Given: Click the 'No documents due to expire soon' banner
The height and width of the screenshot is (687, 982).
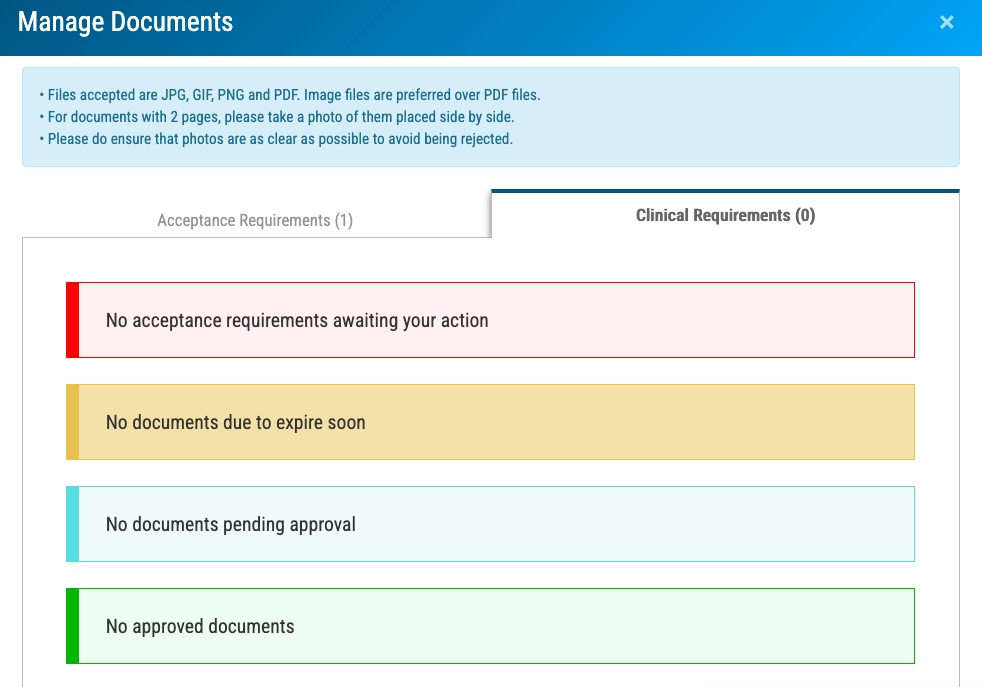Looking at the screenshot, I should [490, 422].
